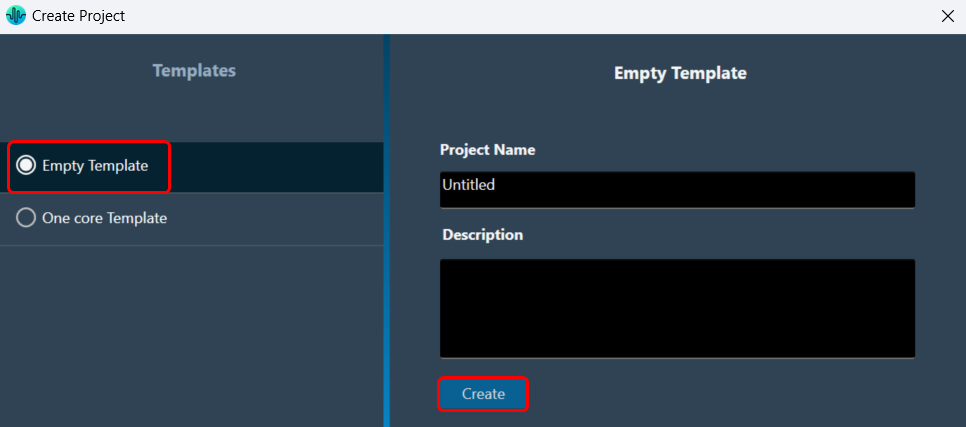966x427 pixels.
Task: Choose the One core Template label text
Action: 104,218
